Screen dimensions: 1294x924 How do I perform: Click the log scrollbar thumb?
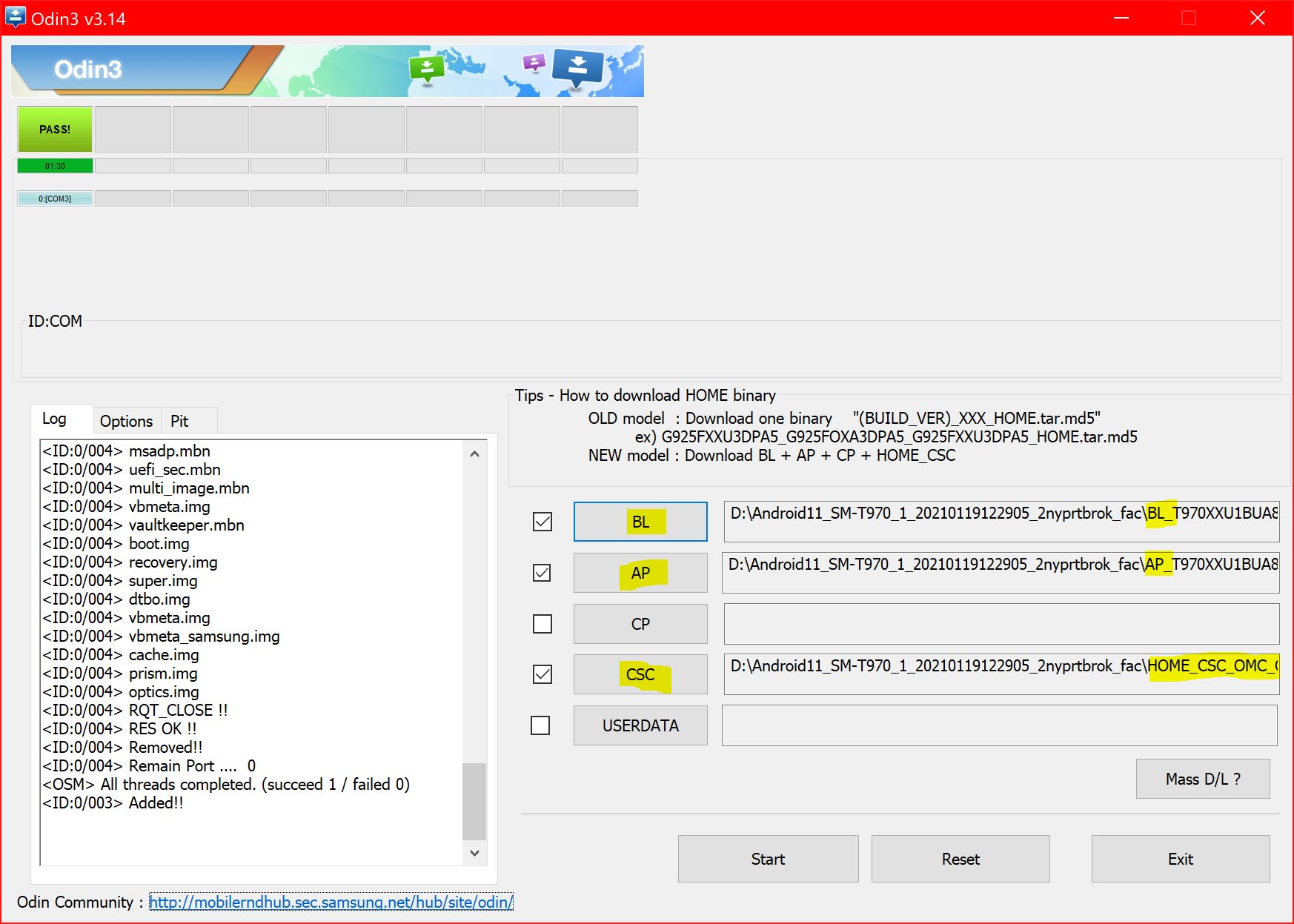[474, 801]
